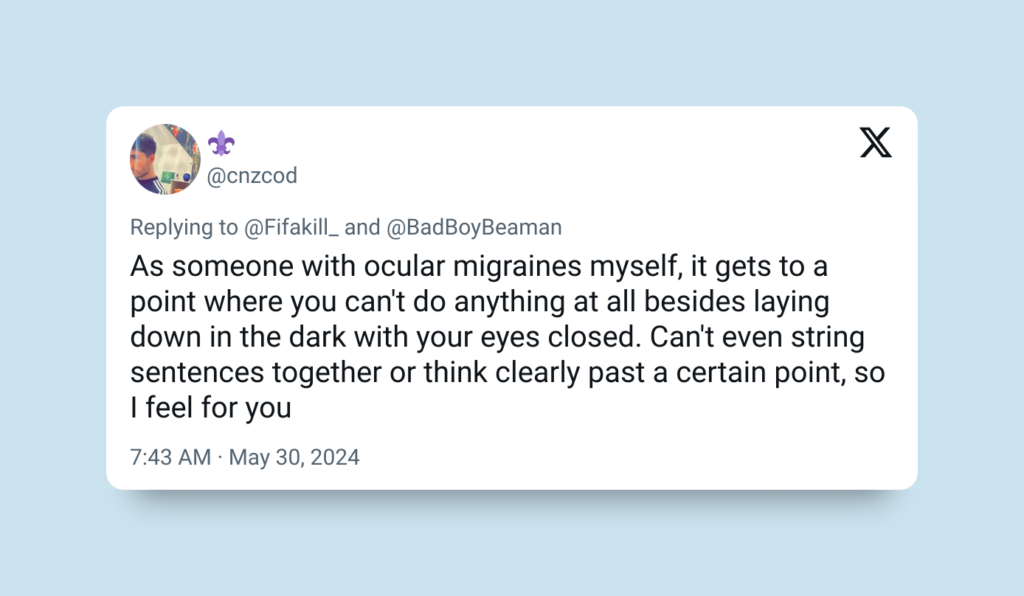Screen dimensions: 1024x596
Task: Click the 7:43 AM timestamp
Action: pyautogui.click(x=170, y=457)
